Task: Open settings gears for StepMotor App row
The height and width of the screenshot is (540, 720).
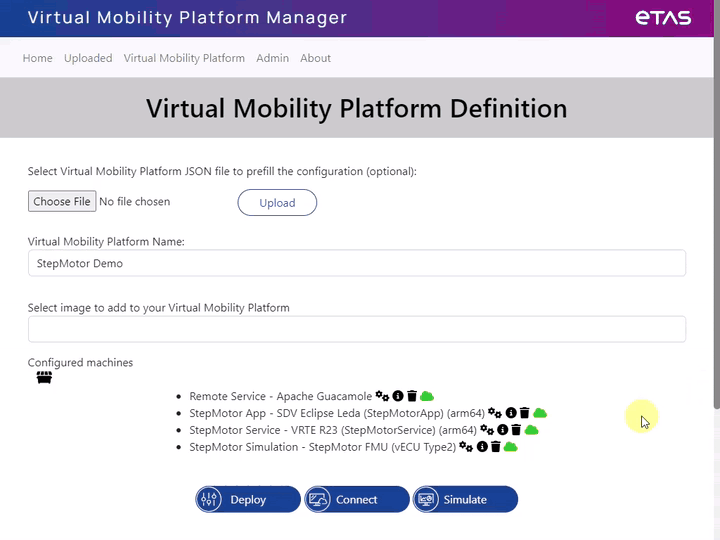Action: click(495, 412)
